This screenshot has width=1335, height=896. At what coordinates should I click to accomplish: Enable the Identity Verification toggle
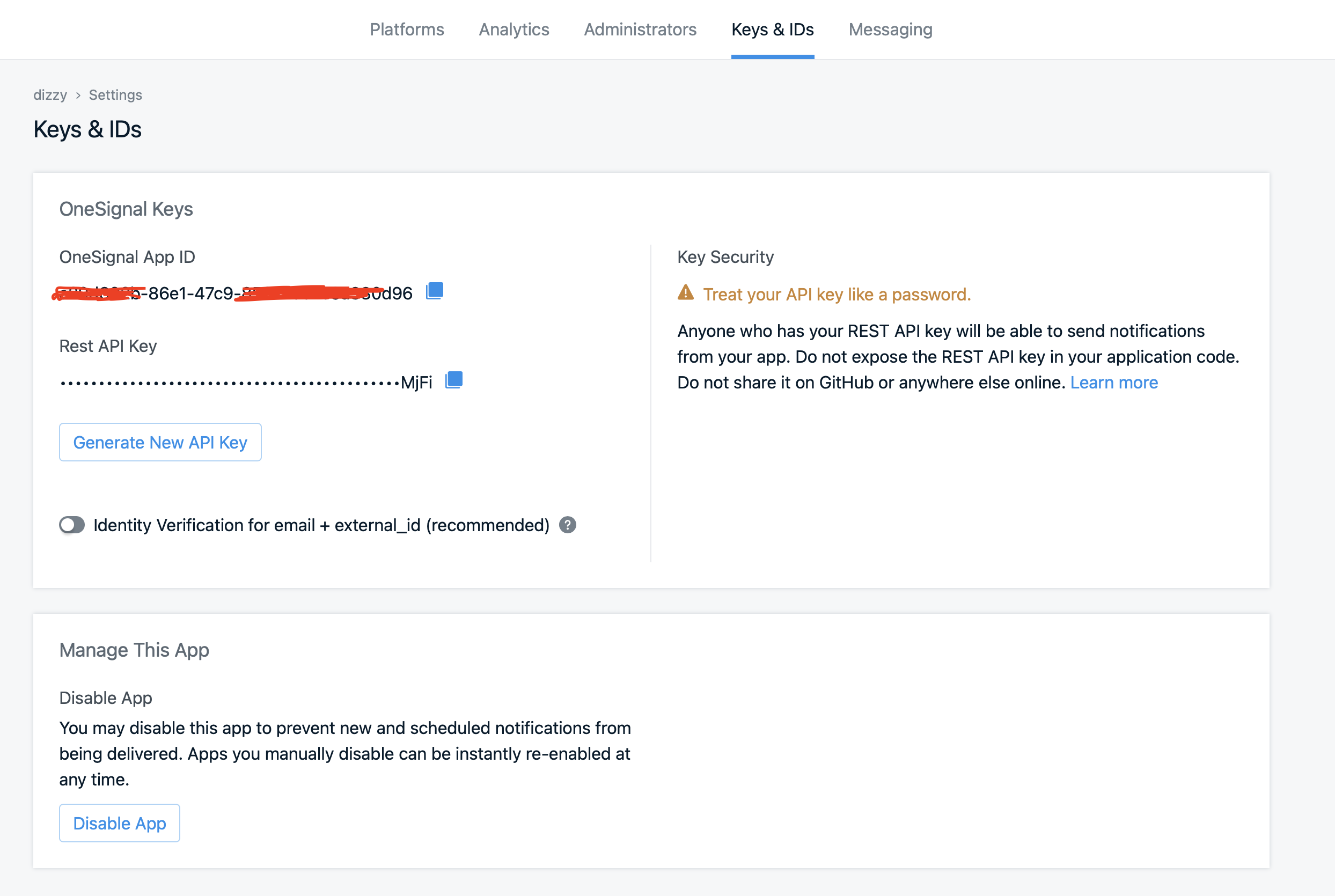[72, 525]
